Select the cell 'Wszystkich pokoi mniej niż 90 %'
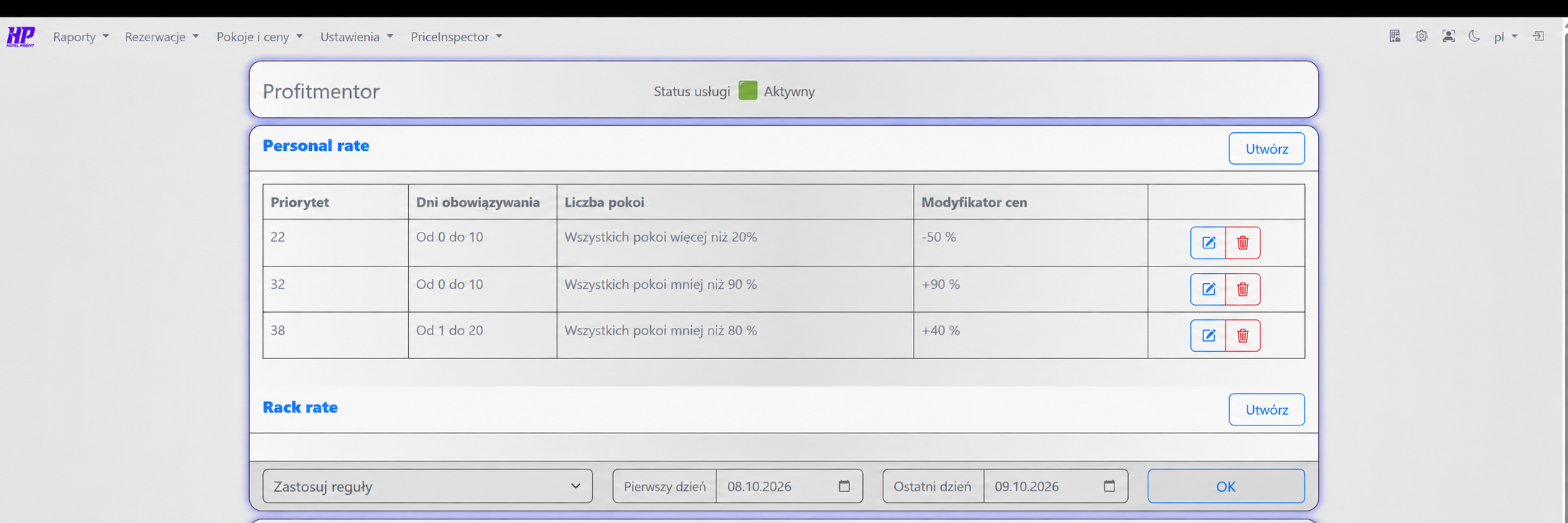This screenshot has width=1568, height=523. coord(735,289)
